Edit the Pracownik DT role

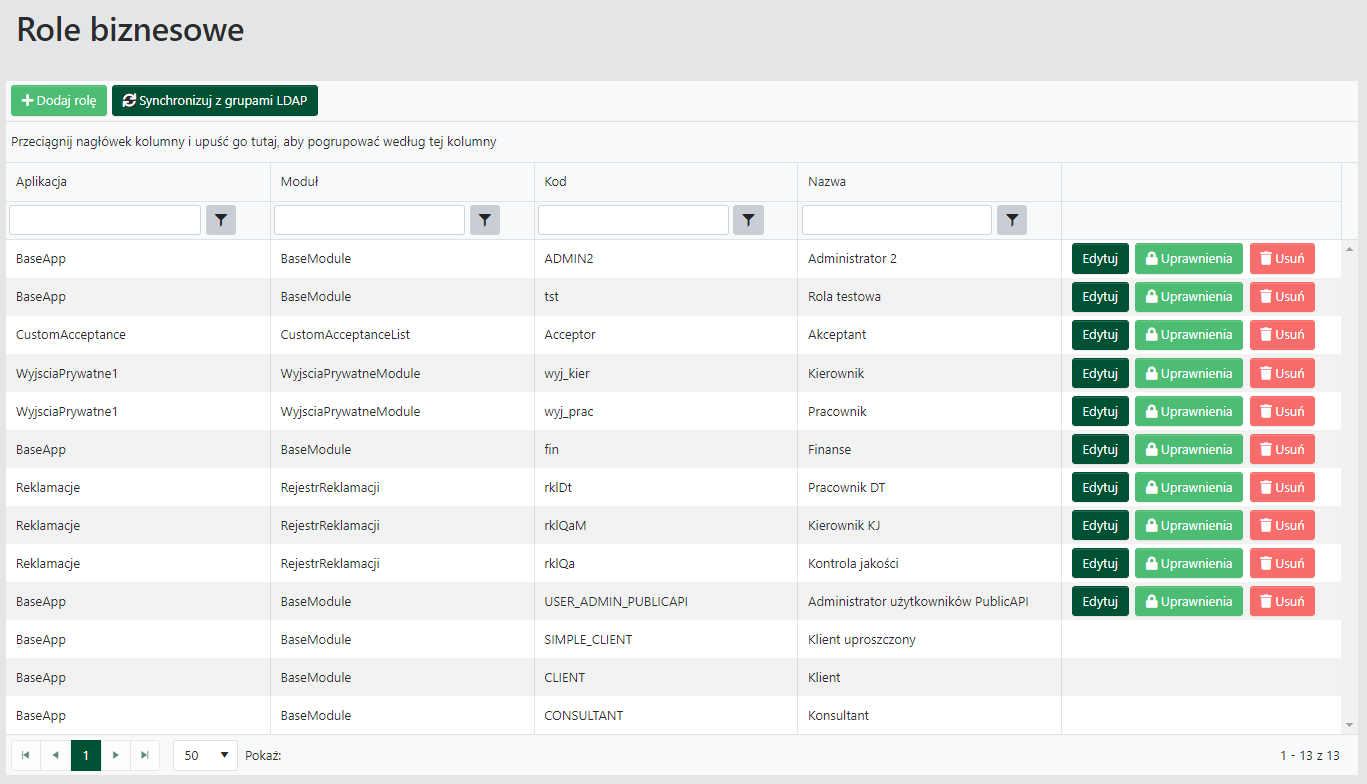1100,487
